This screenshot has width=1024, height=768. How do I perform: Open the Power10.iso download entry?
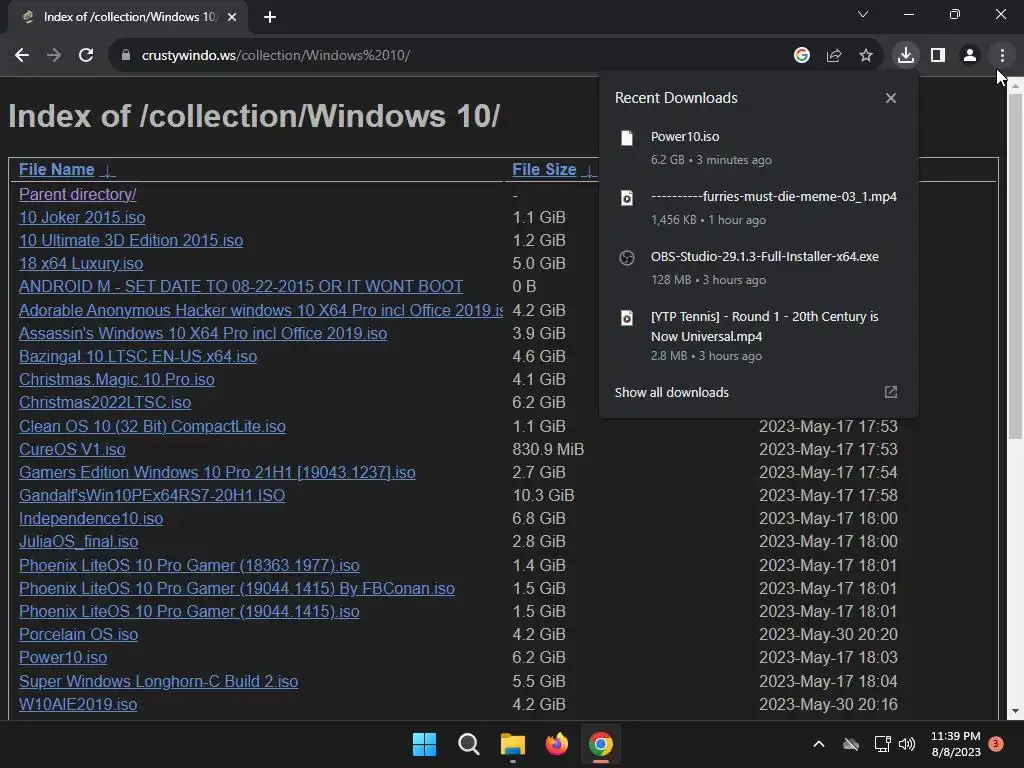tap(758, 148)
